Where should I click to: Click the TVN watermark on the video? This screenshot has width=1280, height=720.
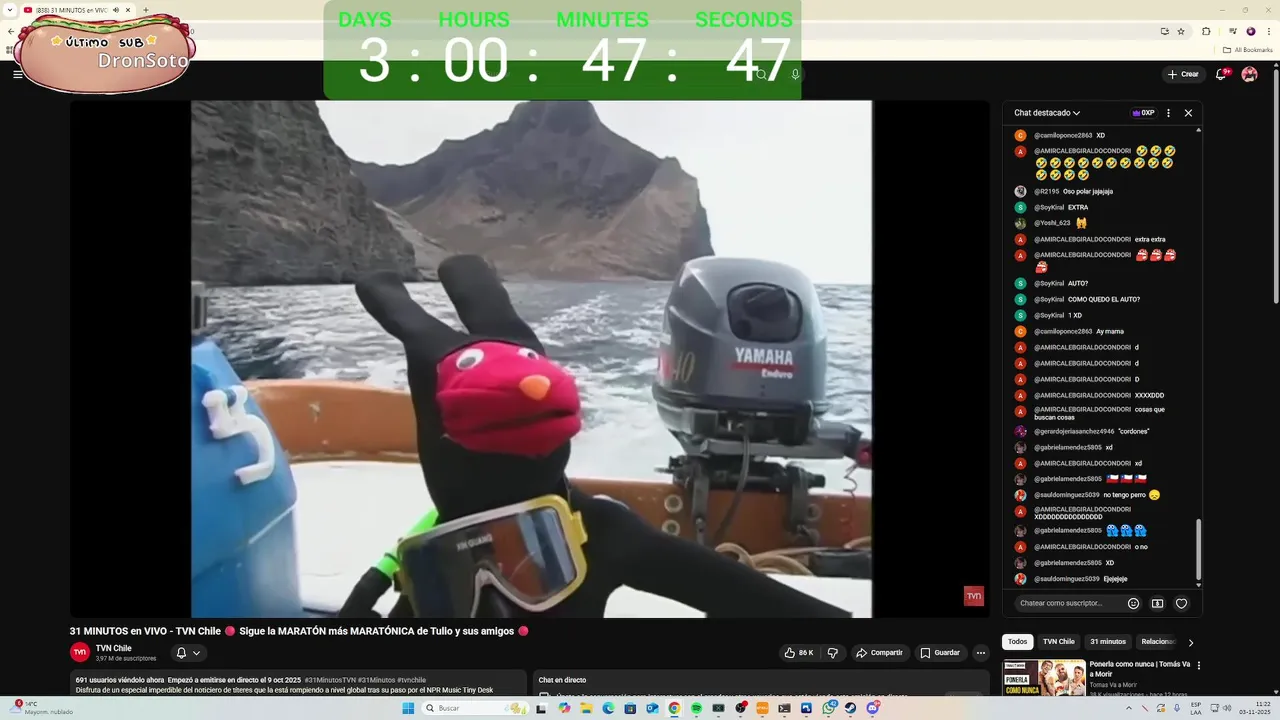click(974, 596)
